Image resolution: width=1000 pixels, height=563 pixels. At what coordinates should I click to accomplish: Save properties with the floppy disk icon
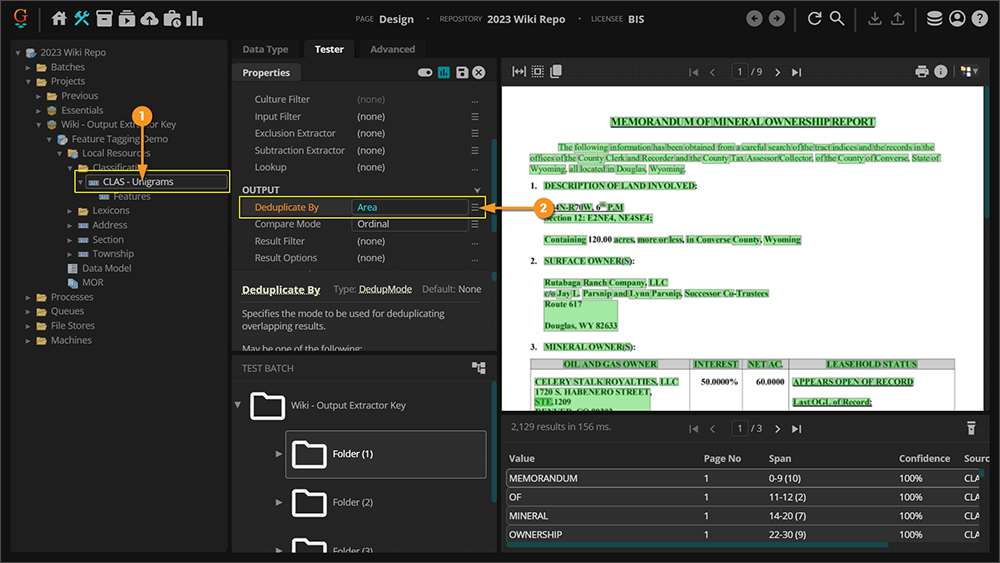[x=461, y=73]
